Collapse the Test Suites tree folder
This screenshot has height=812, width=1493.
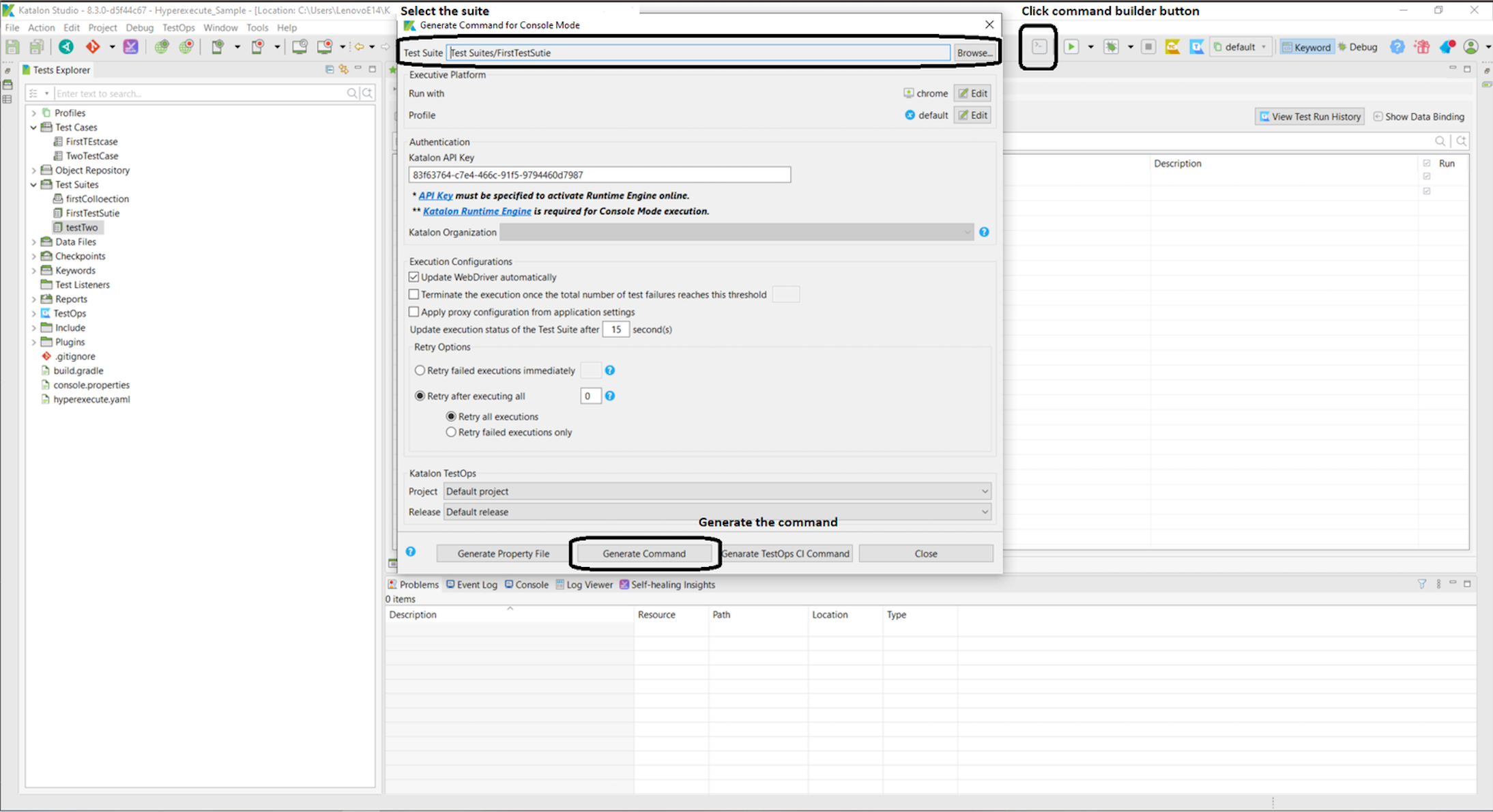pyautogui.click(x=33, y=184)
